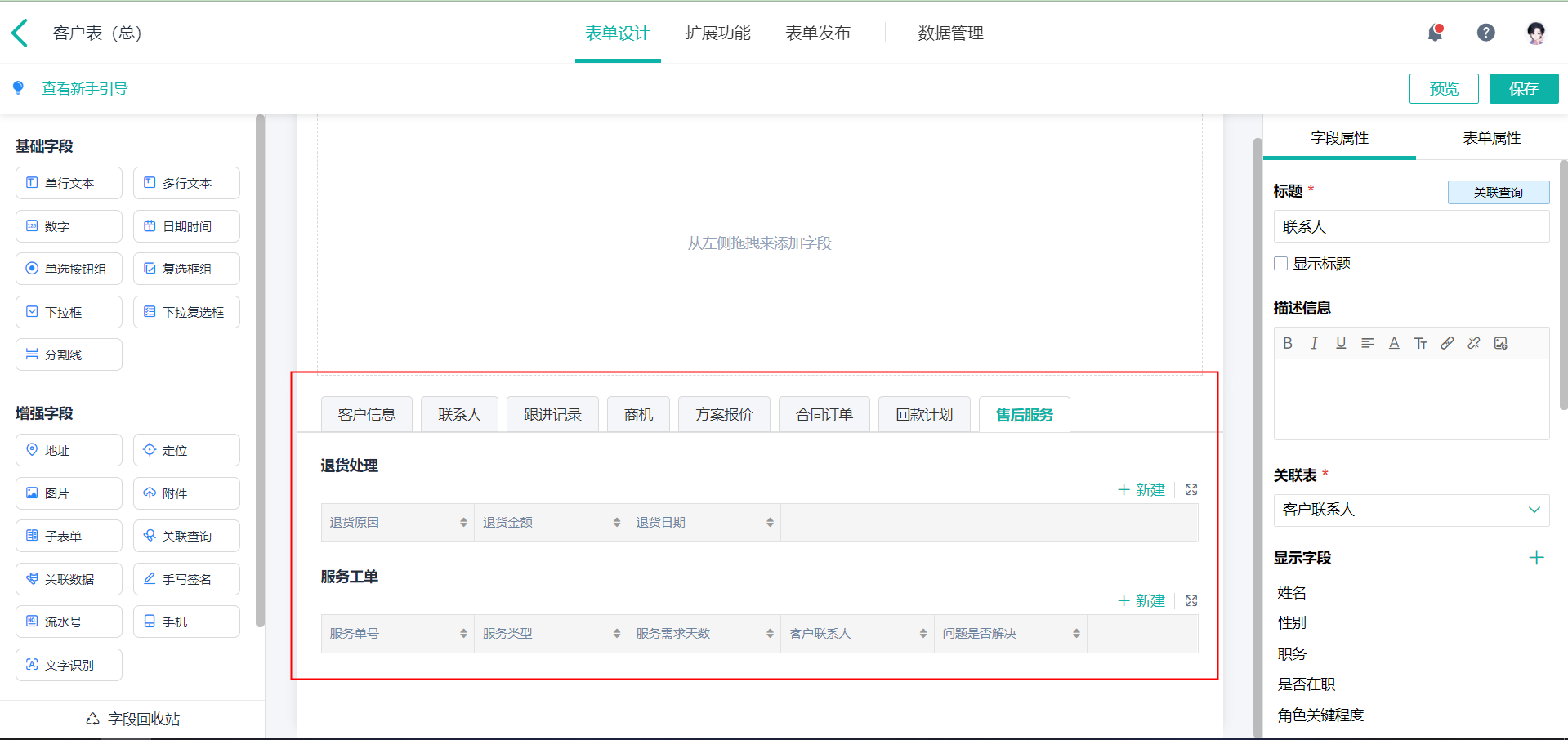
Task: Add the 单选按钮组 field
Action: tap(69, 269)
